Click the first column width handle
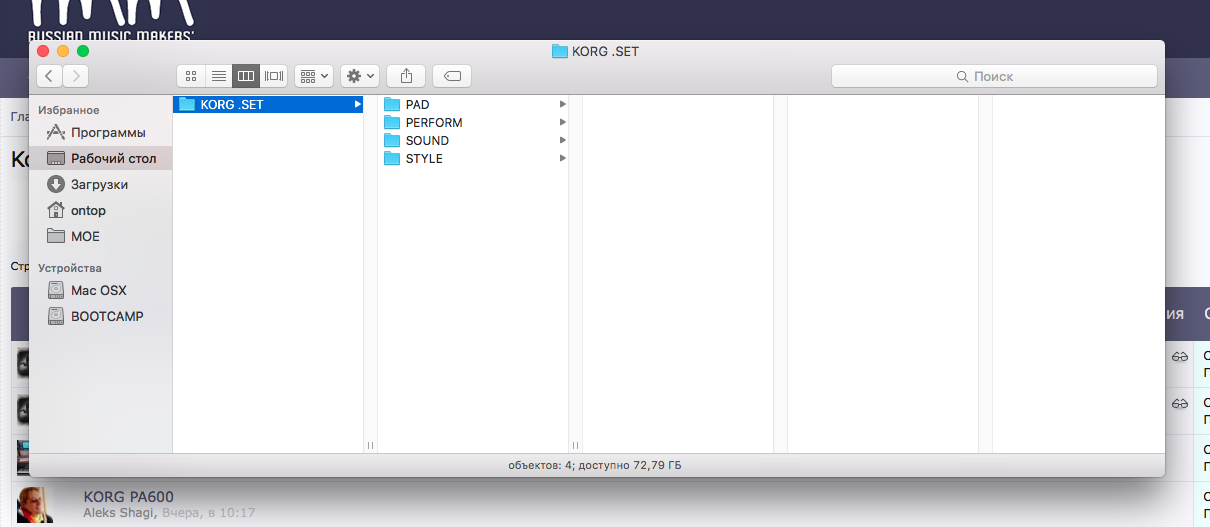1210x527 pixels. [370, 445]
